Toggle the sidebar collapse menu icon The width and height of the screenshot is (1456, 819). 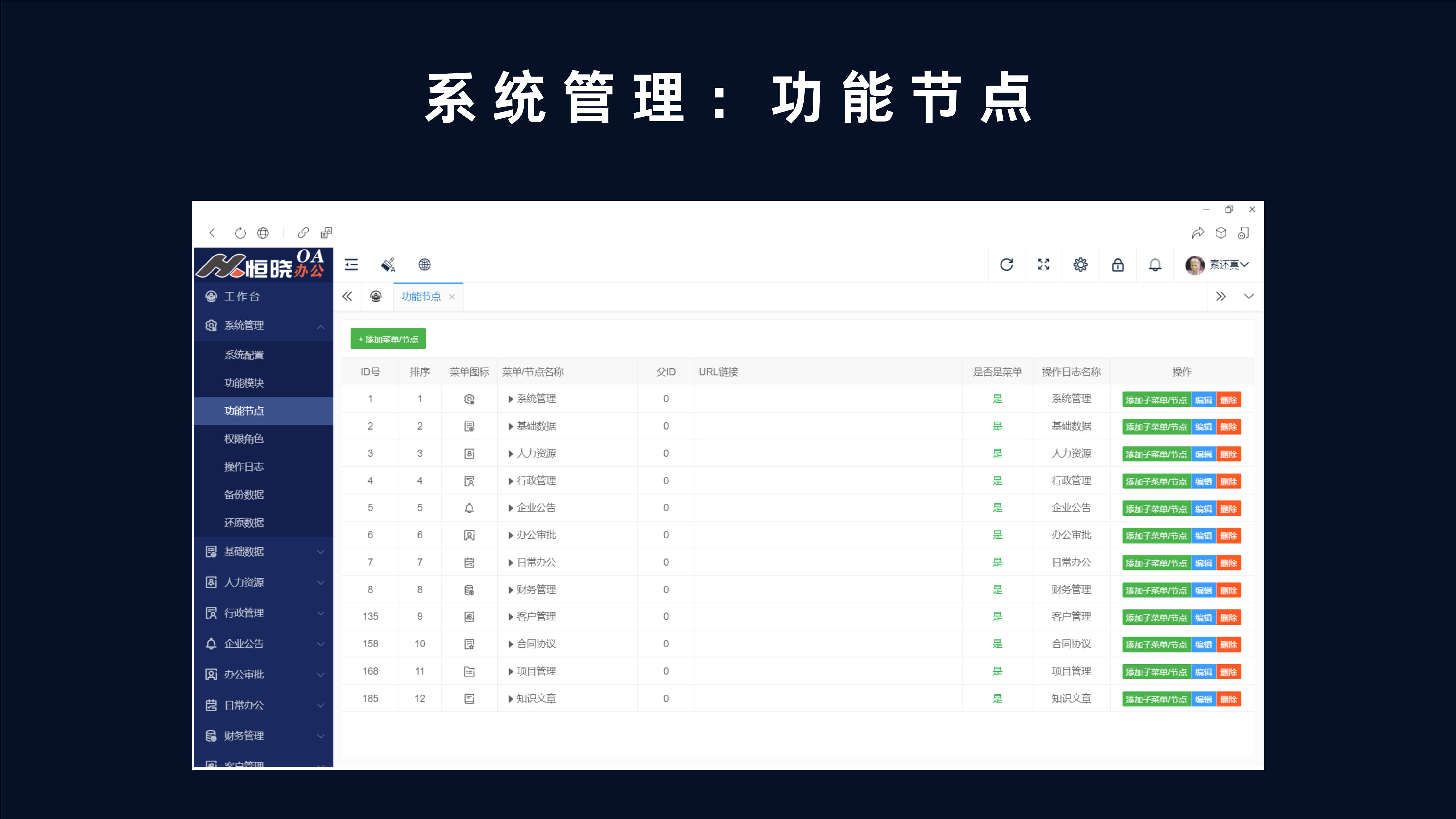(x=352, y=265)
